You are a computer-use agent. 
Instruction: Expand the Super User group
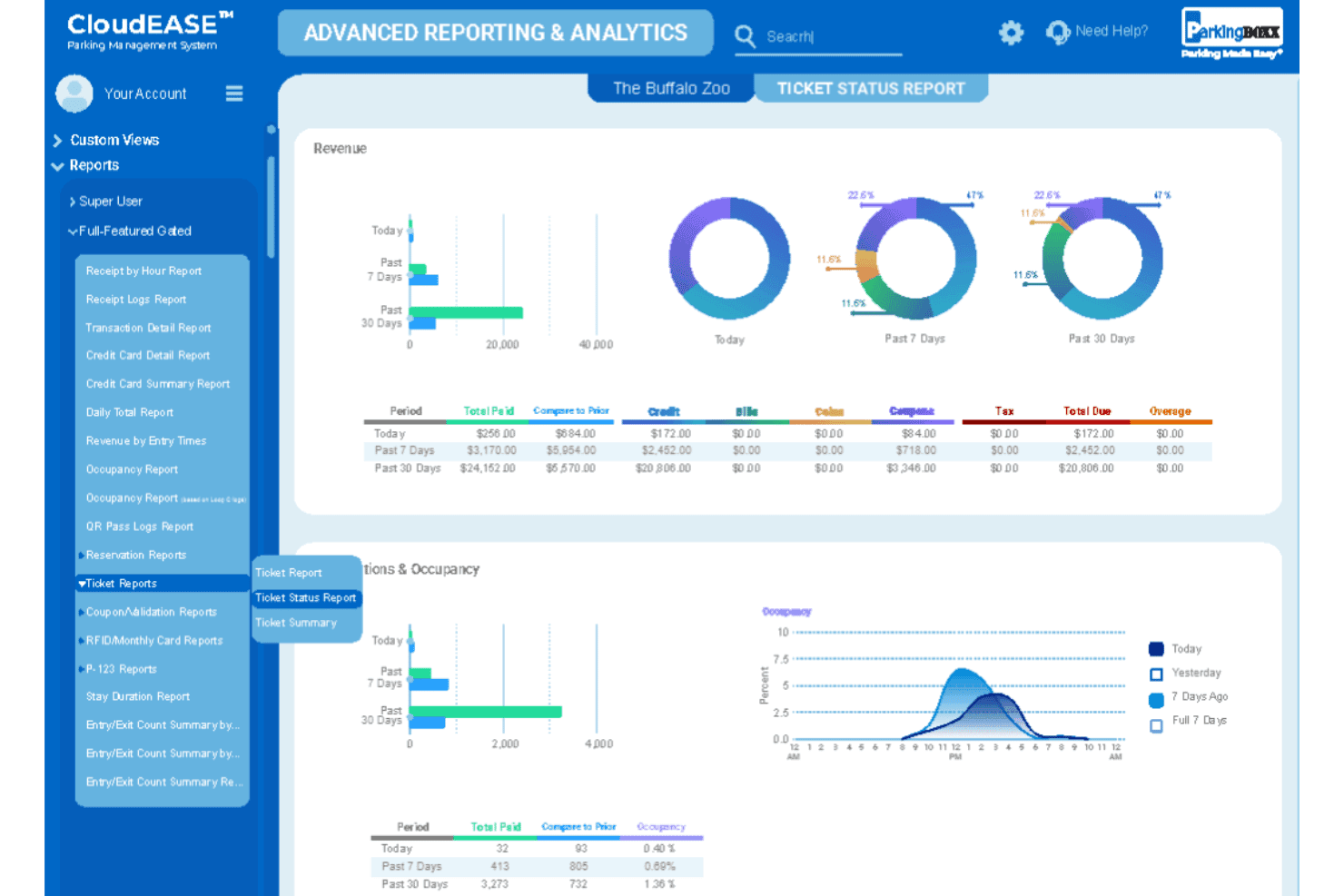pyautogui.click(x=73, y=202)
